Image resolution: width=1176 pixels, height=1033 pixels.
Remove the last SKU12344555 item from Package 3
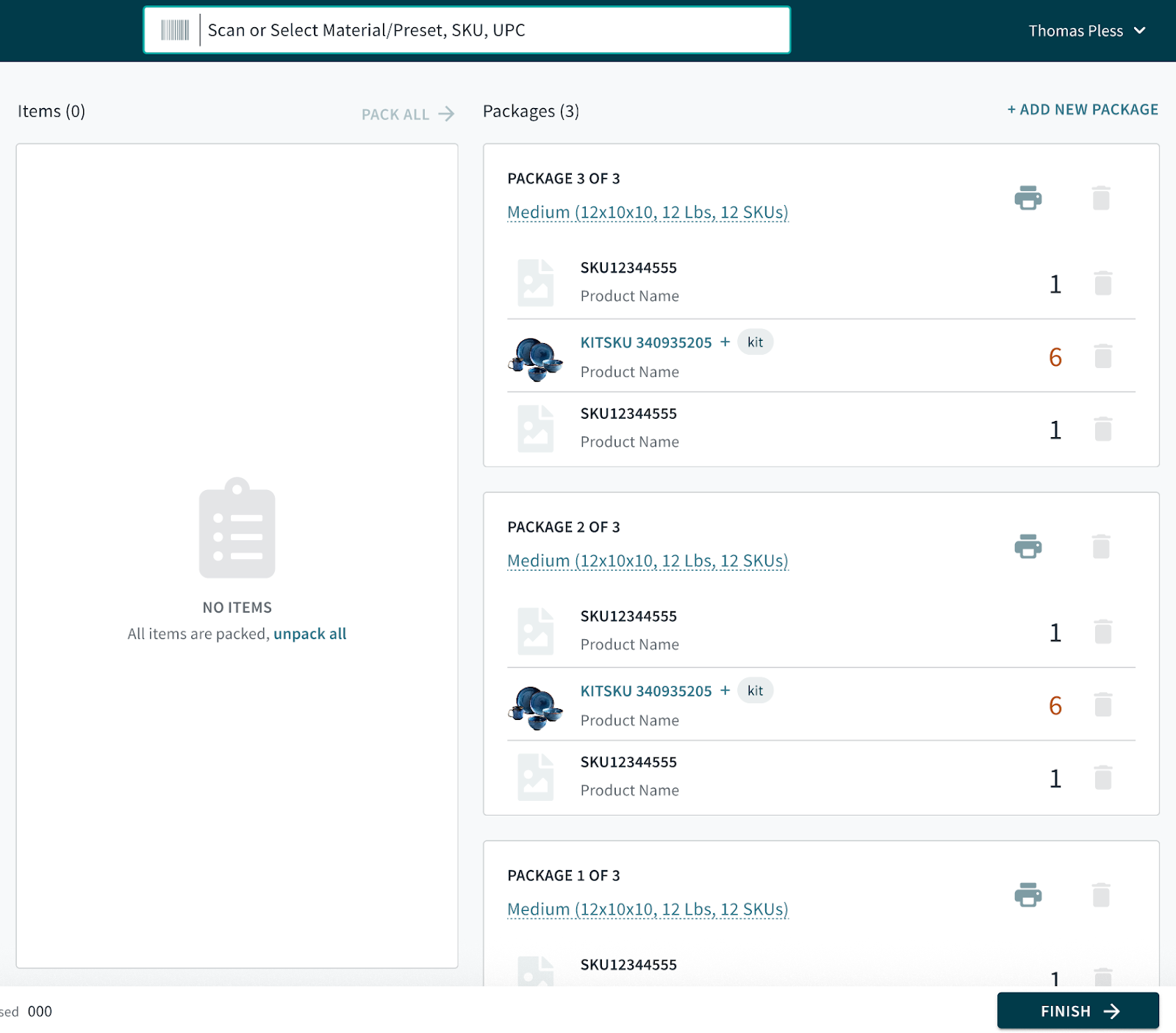coord(1103,428)
